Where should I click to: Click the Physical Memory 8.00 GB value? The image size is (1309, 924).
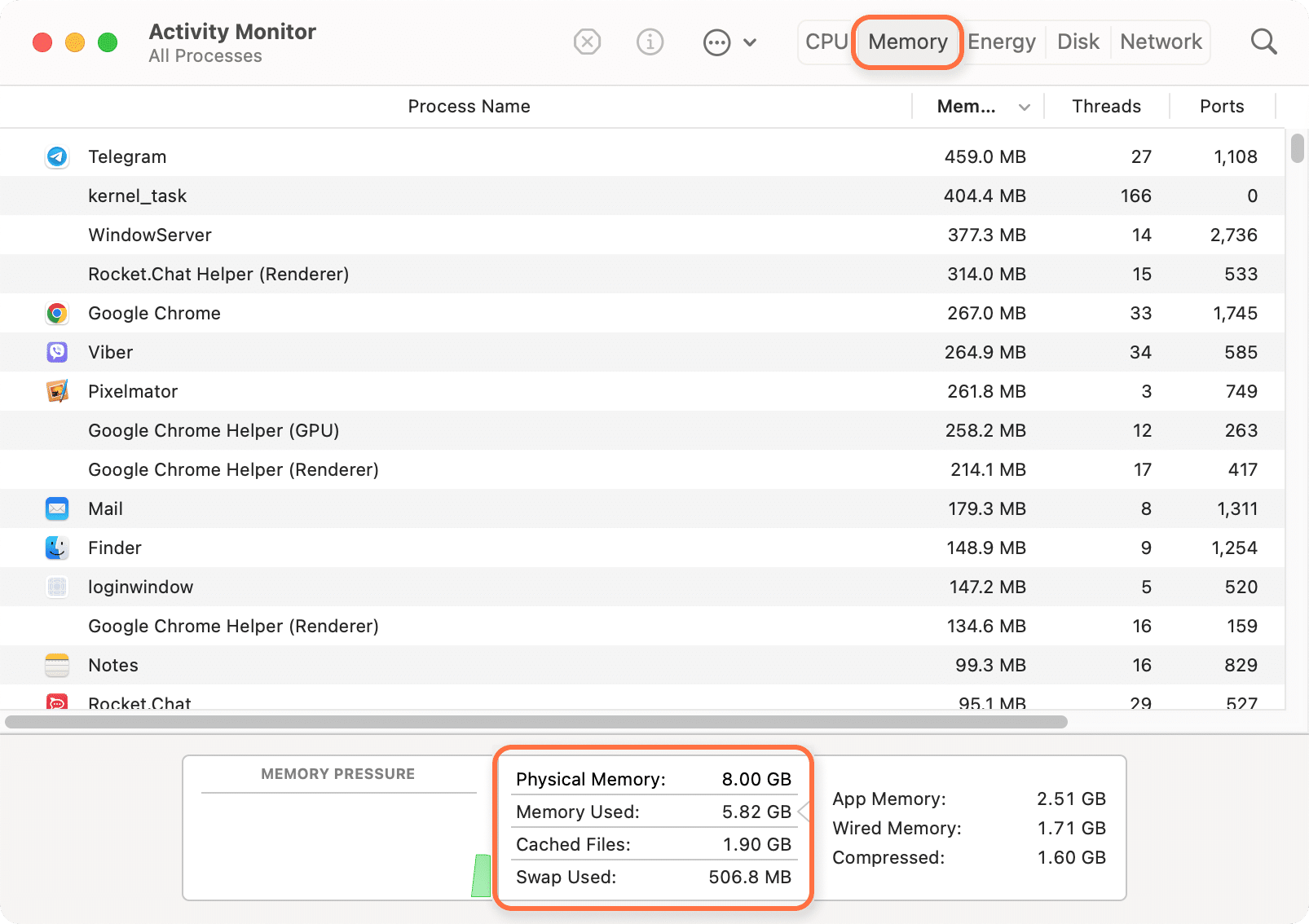(x=756, y=779)
